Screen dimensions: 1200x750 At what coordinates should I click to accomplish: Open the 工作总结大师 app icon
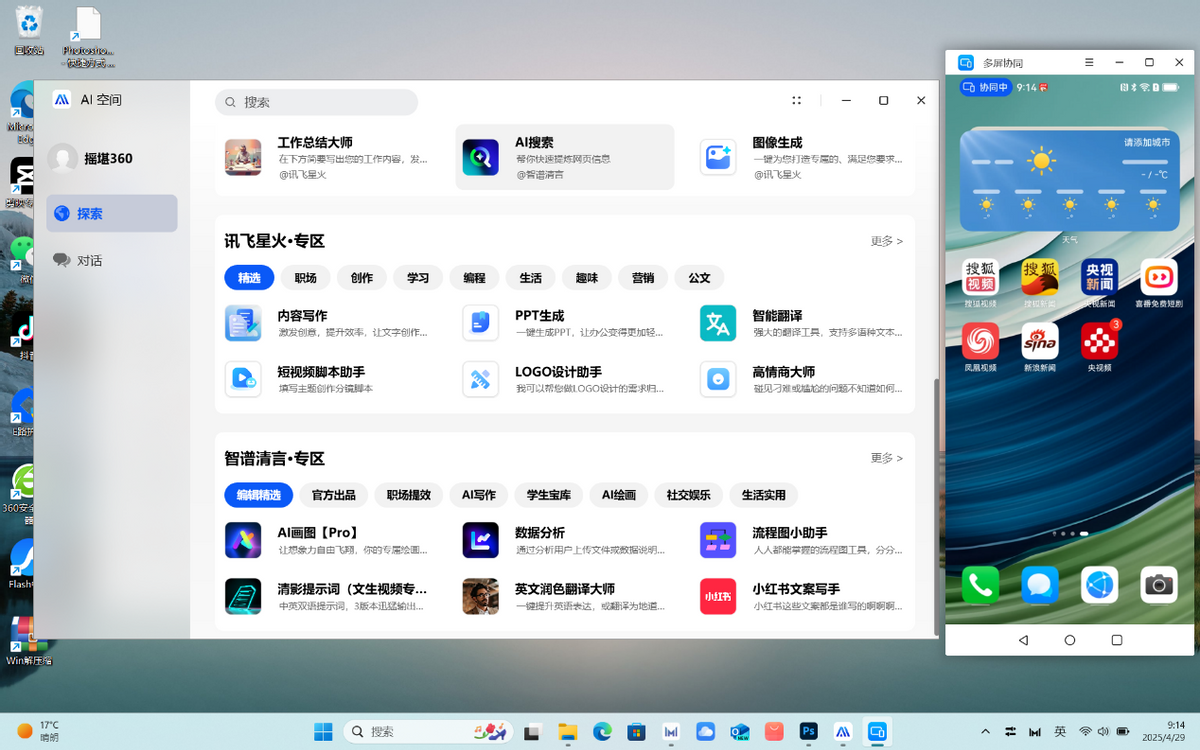[x=243, y=157]
